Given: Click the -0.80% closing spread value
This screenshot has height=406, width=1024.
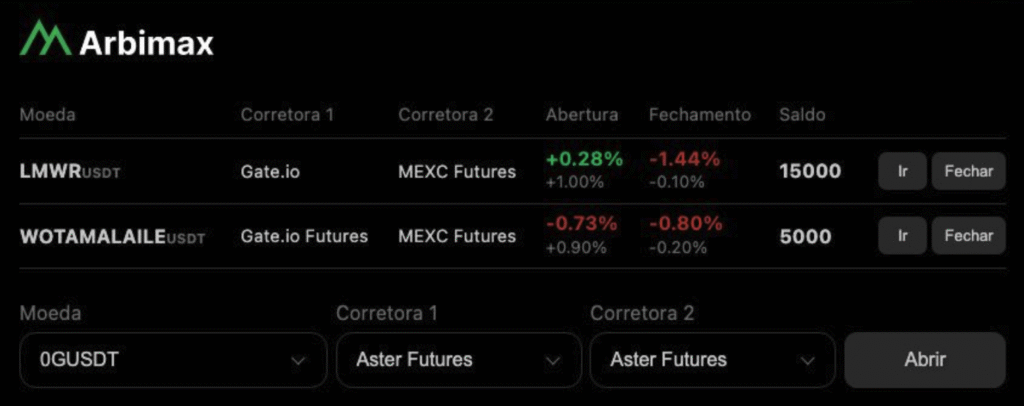Looking at the screenshot, I should (685, 224).
